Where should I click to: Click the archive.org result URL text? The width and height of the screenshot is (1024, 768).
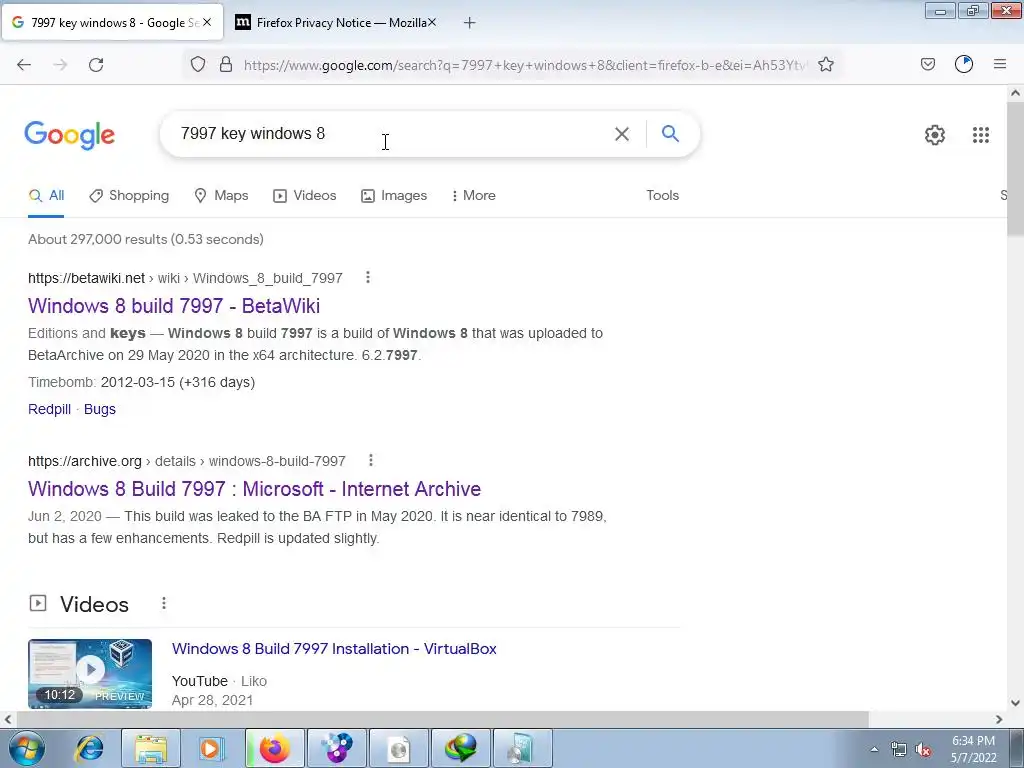[186, 461]
